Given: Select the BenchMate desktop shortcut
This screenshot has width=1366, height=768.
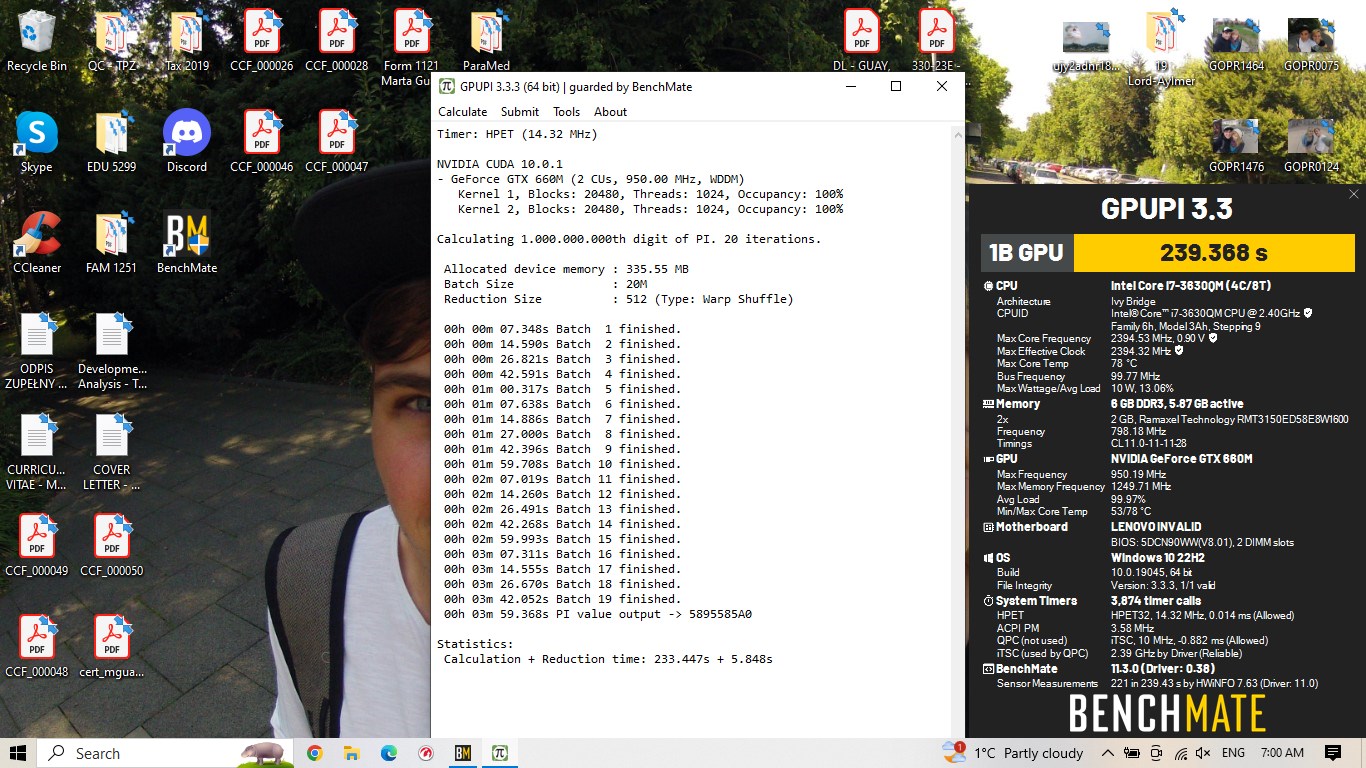Looking at the screenshot, I should pyautogui.click(x=187, y=242).
